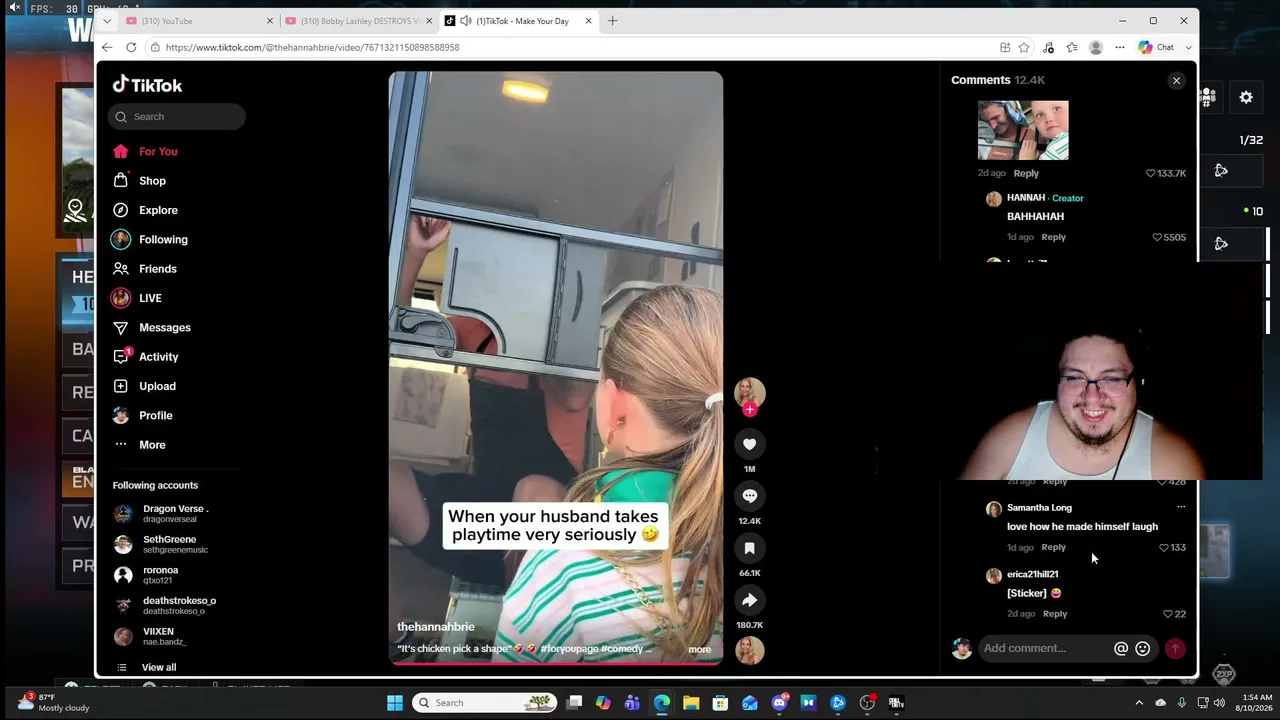This screenshot has width=1280, height=720.
Task: Reply to Samantha Long's comment
Action: [1053, 548]
